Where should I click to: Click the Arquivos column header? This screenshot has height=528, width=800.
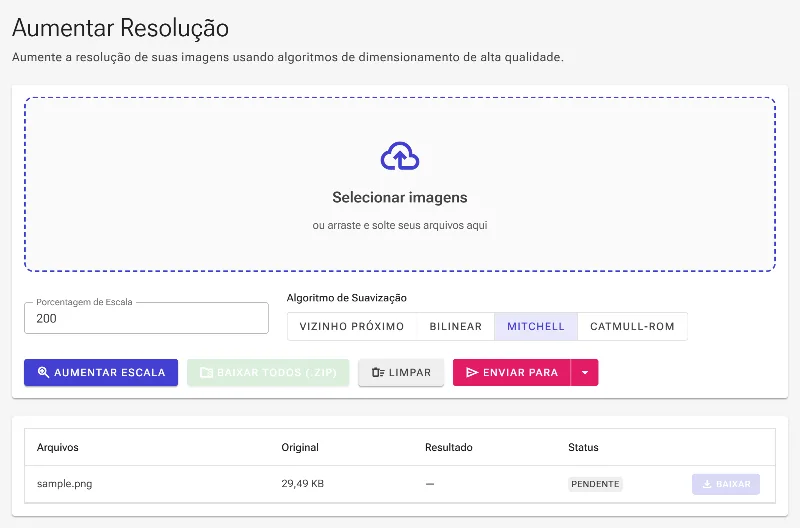coord(58,447)
